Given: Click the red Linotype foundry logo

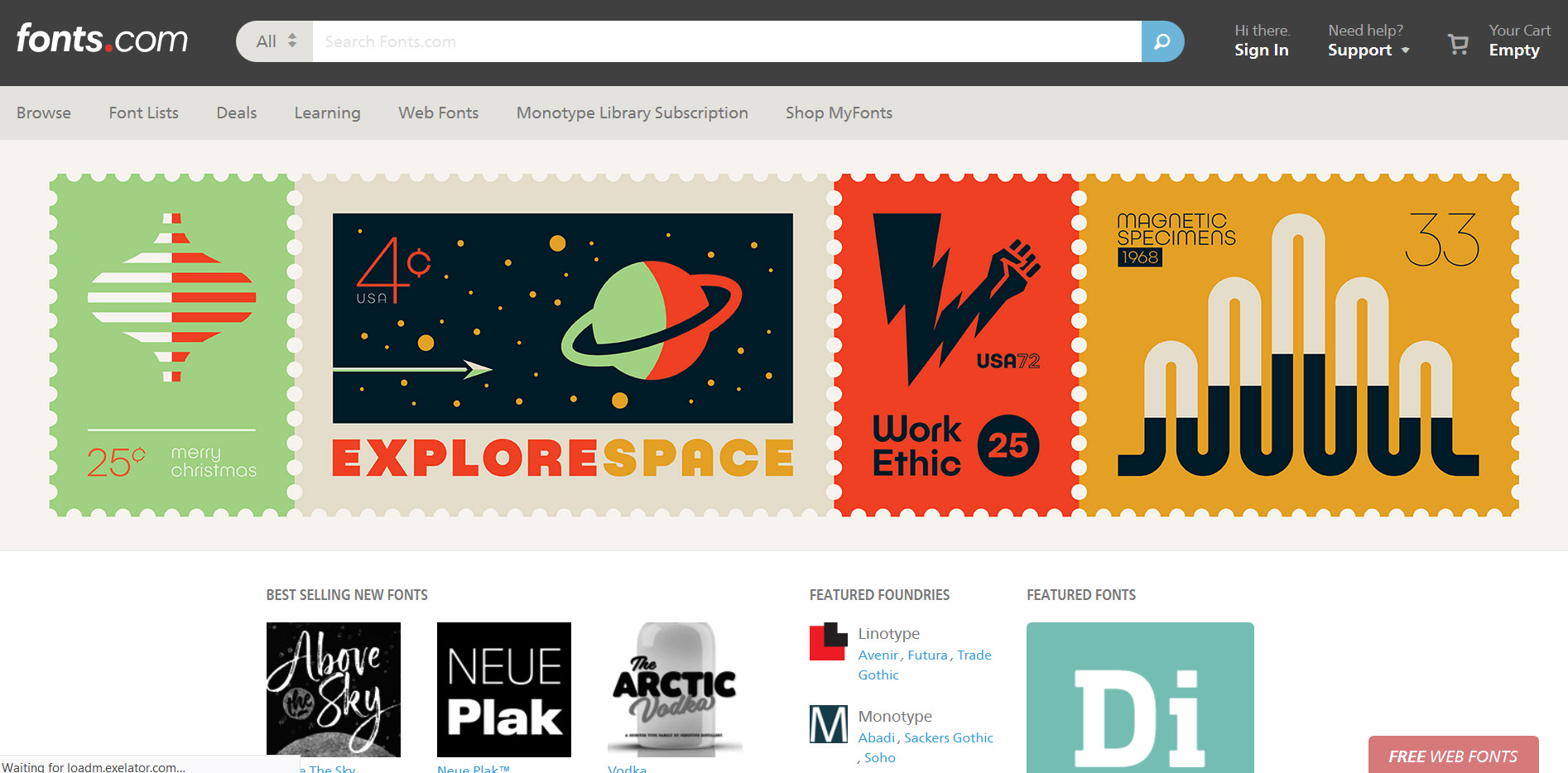Looking at the screenshot, I should click(x=828, y=641).
